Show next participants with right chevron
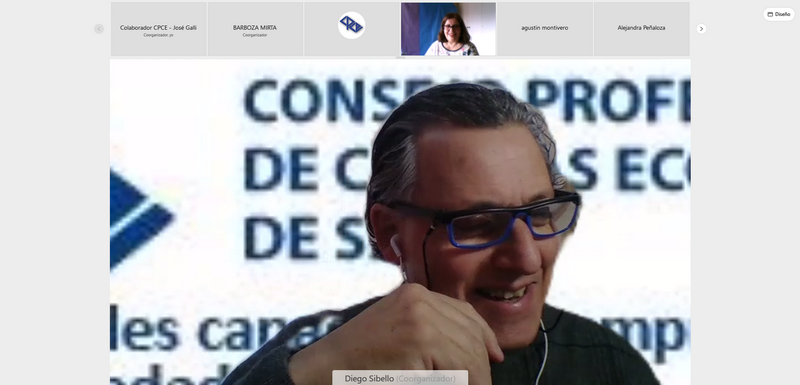 [701, 29]
